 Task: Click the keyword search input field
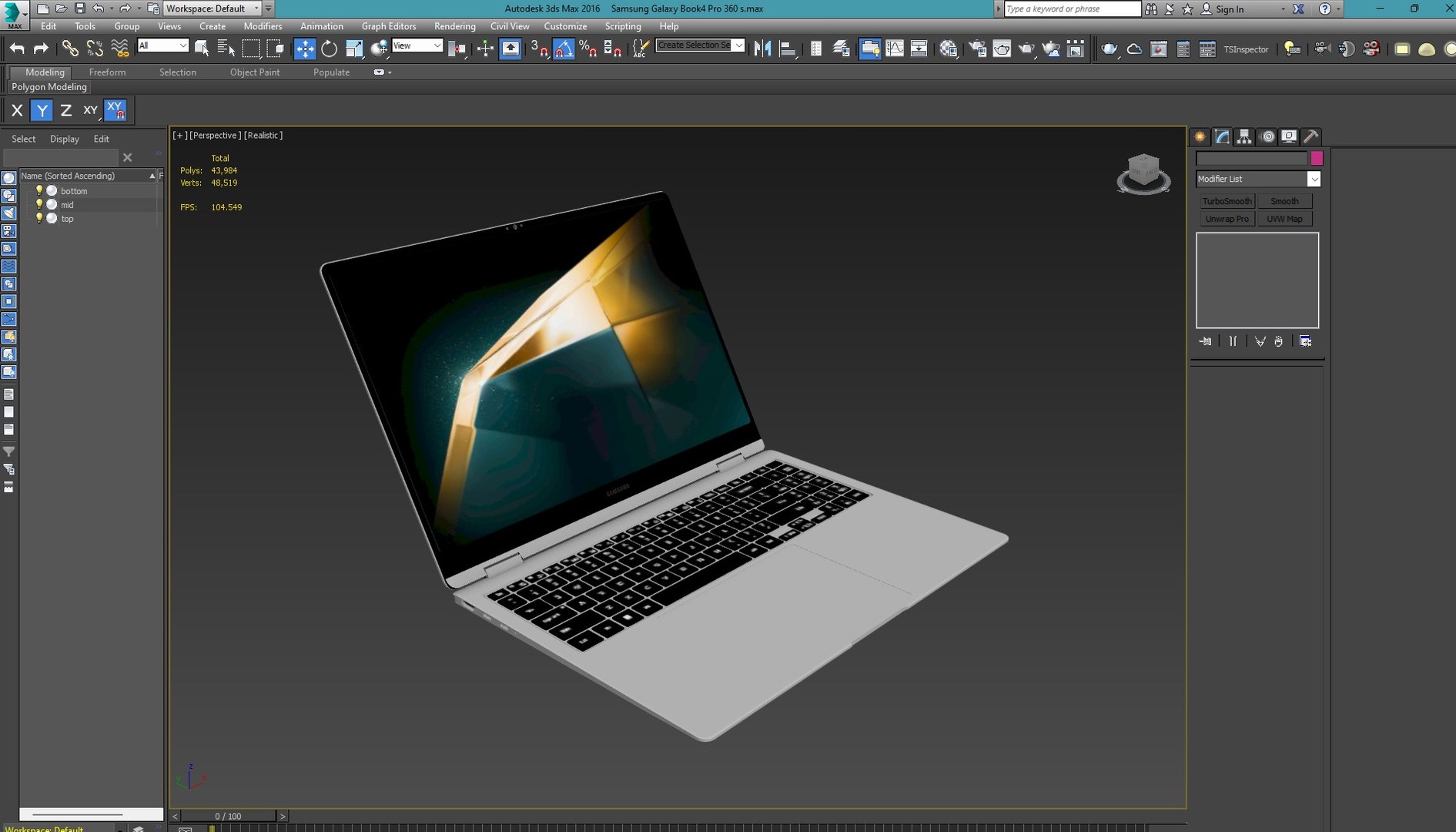pos(1073,9)
